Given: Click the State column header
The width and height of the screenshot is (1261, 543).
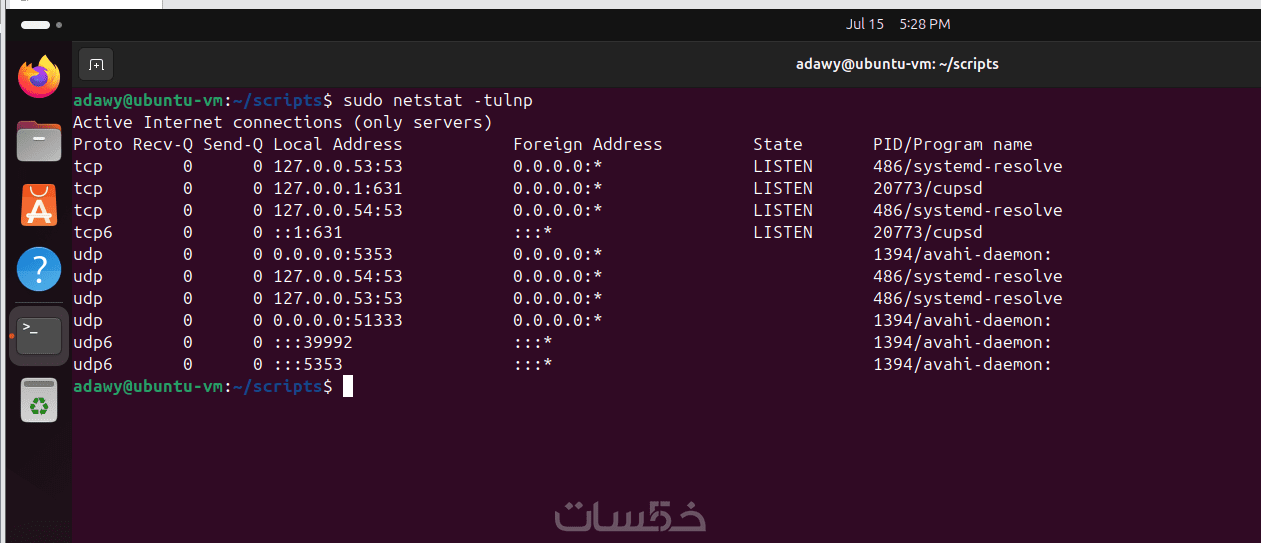Looking at the screenshot, I should tap(777, 144).
